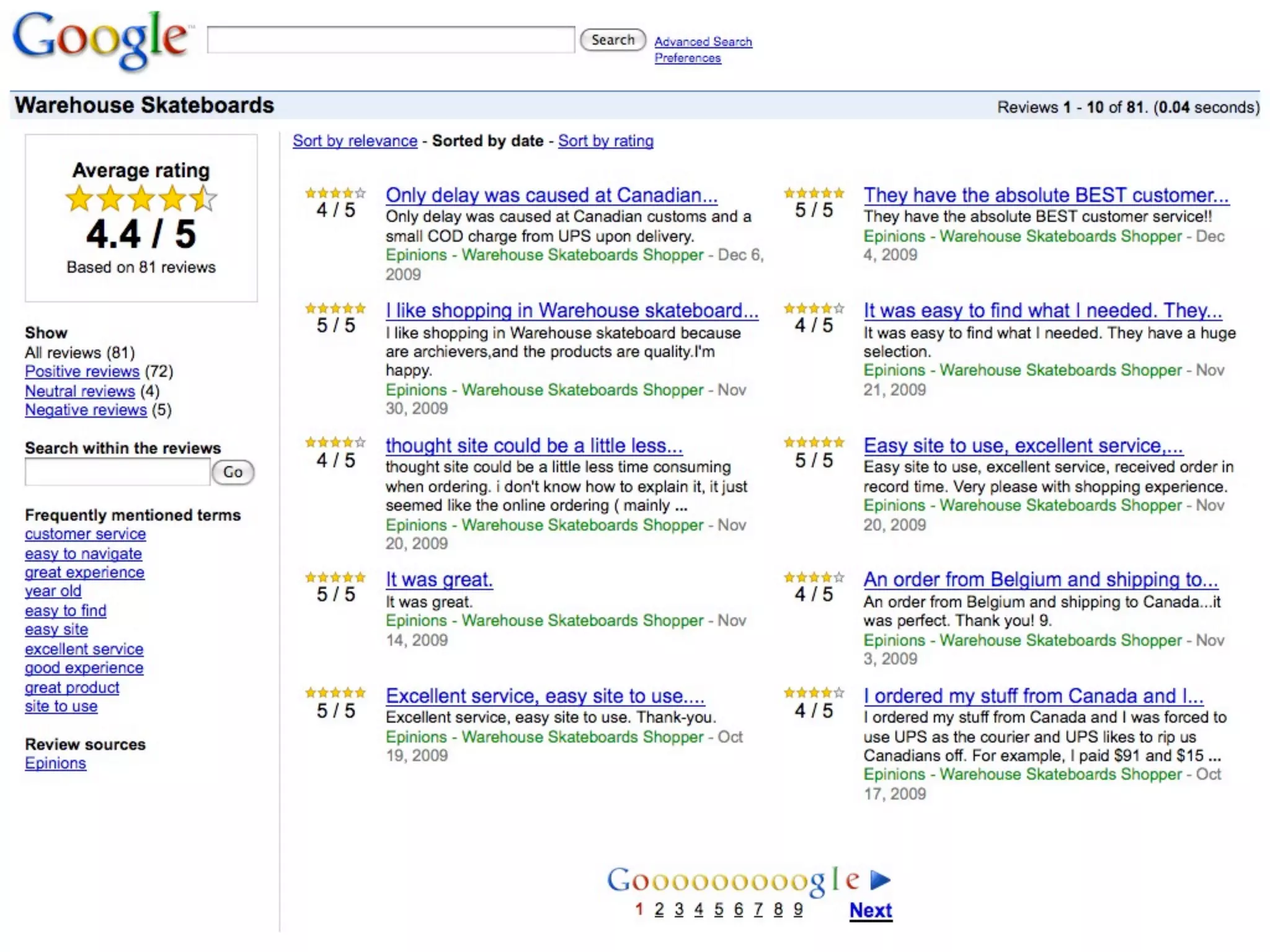Sort reviews by relevance
This screenshot has height=952, width=1270.
355,141
